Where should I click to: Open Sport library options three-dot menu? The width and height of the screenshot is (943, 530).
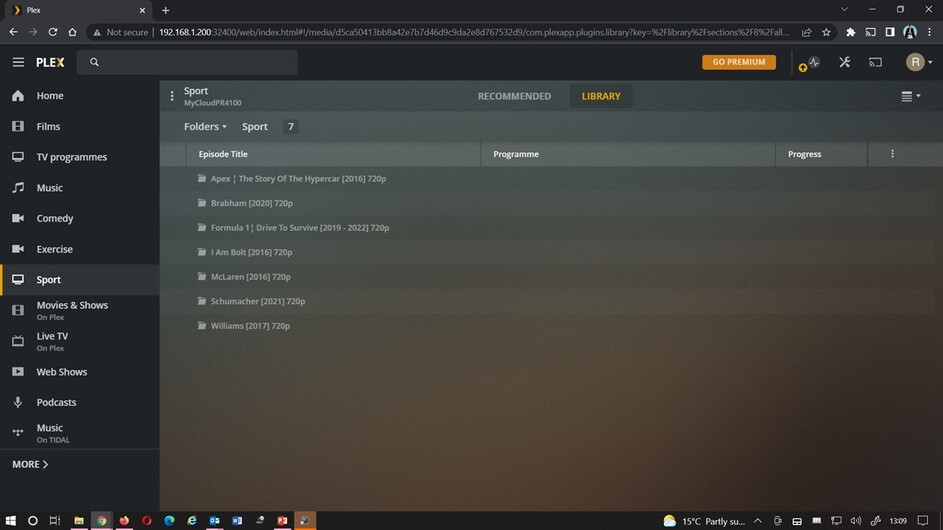coord(172,96)
